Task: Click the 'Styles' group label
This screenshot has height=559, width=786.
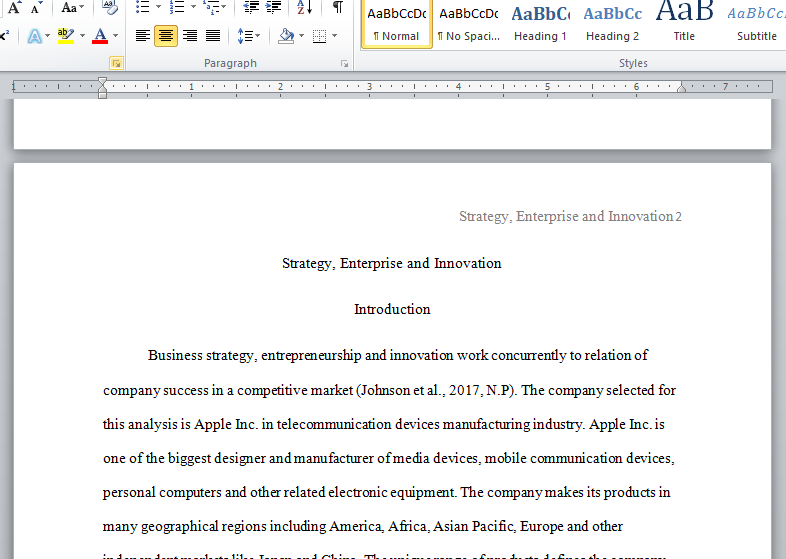Action: coord(633,63)
